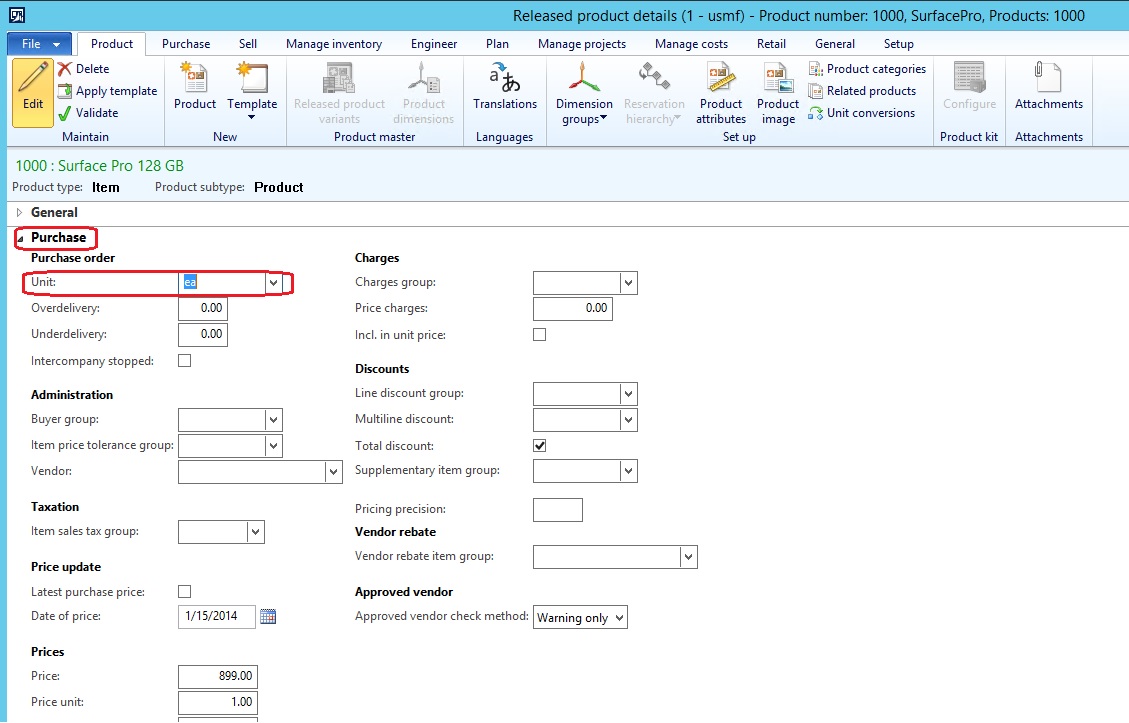
Task: Enable the Intercompany stopped checkbox
Action: tap(182, 360)
